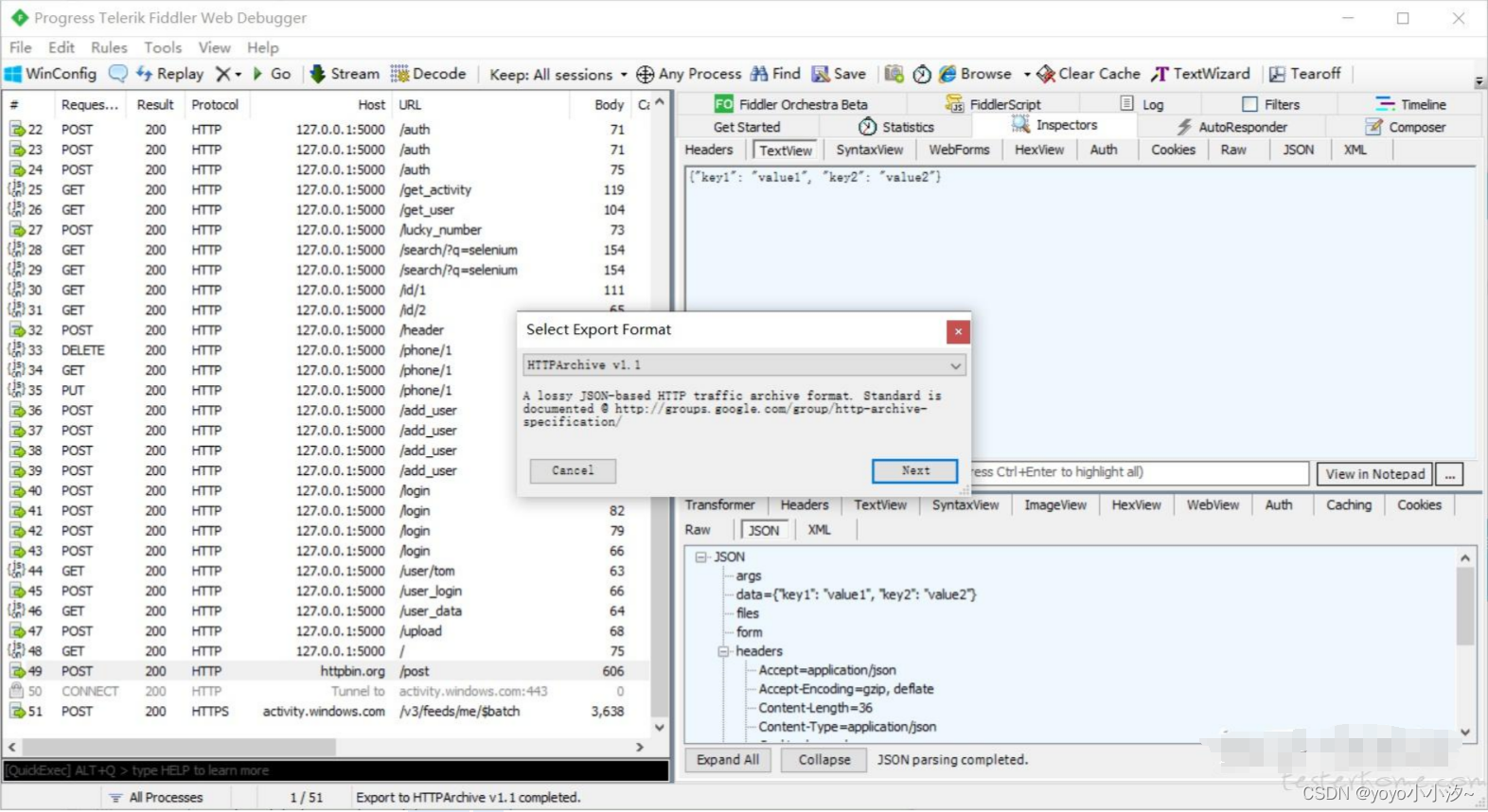The height and width of the screenshot is (812, 1488).
Task: Select response ImageView tab
Action: coord(1054,505)
